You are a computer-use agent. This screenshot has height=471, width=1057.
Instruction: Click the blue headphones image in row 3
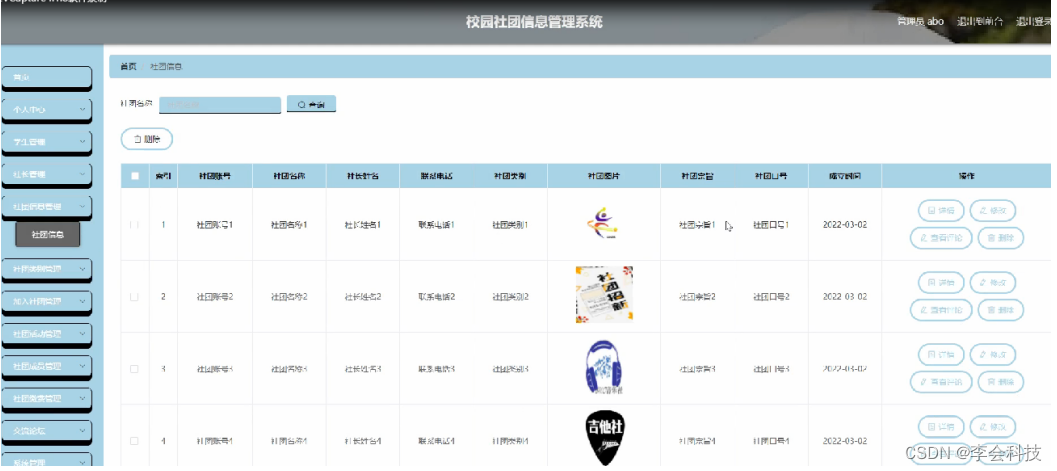pyautogui.click(x=604, y=367)
